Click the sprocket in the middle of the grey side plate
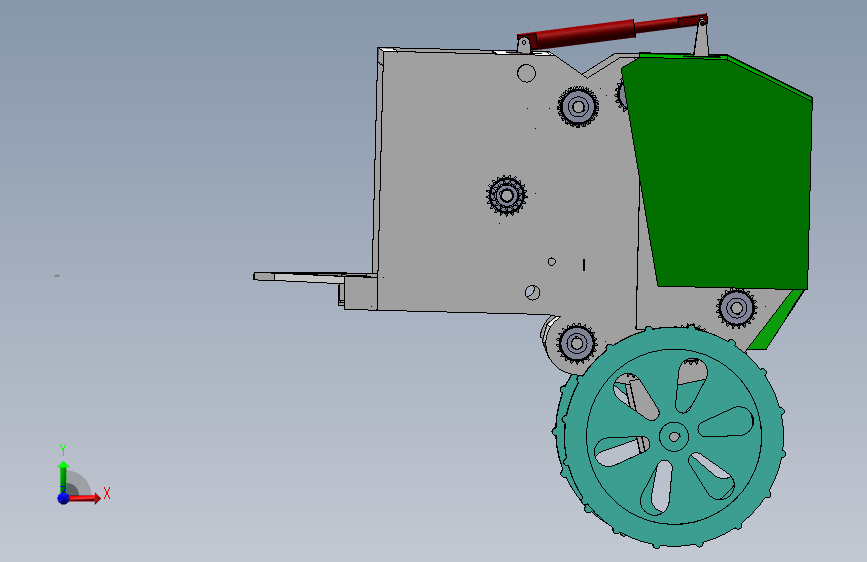This screenshot has width=867, height=562. [x=506, y=195]
